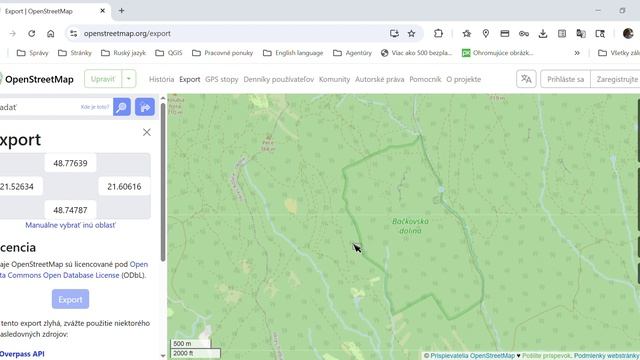Open the browser home page
Image resolution: width=640 pixels, height=360 pixels.
51,33
